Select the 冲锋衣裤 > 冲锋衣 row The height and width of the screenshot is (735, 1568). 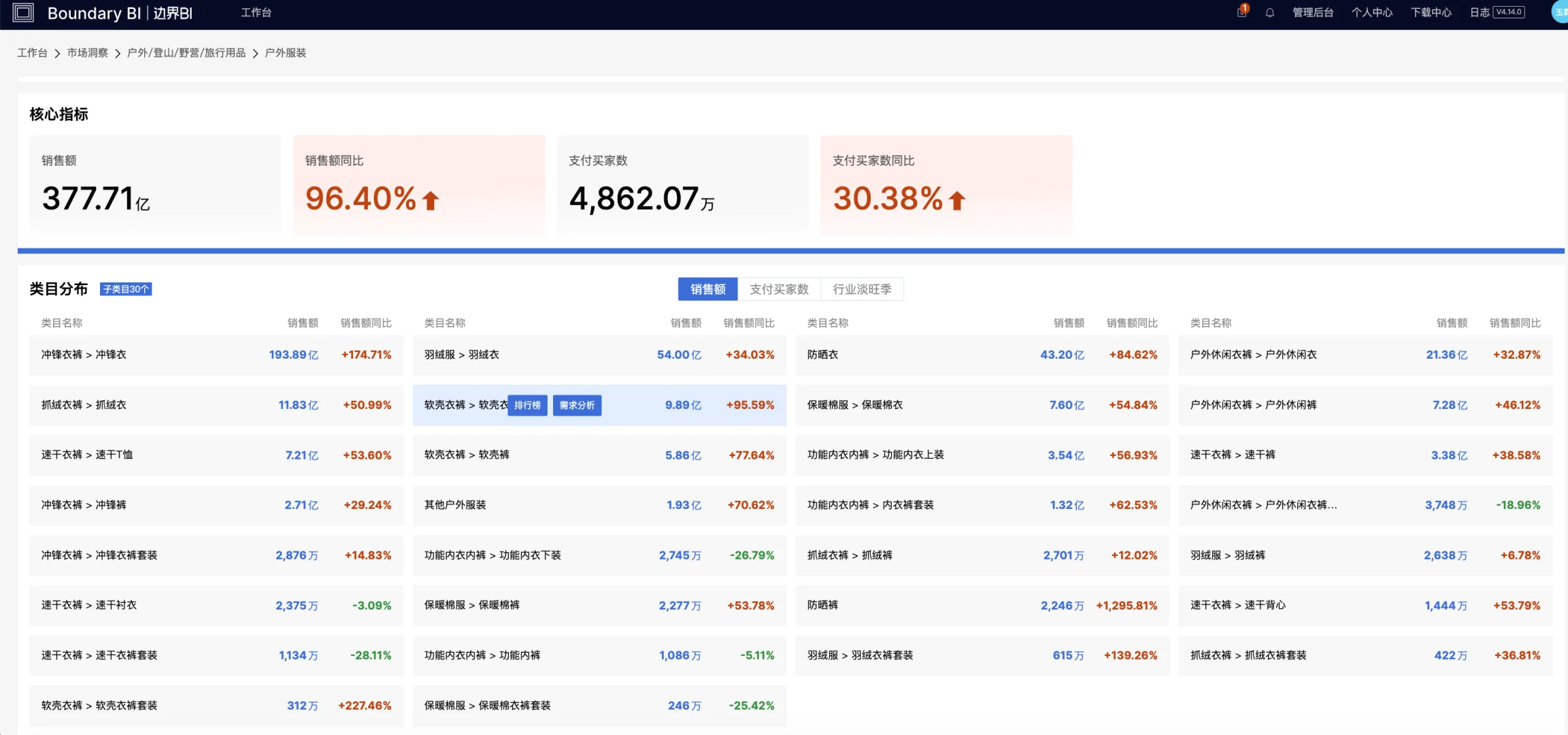[216, 355]
